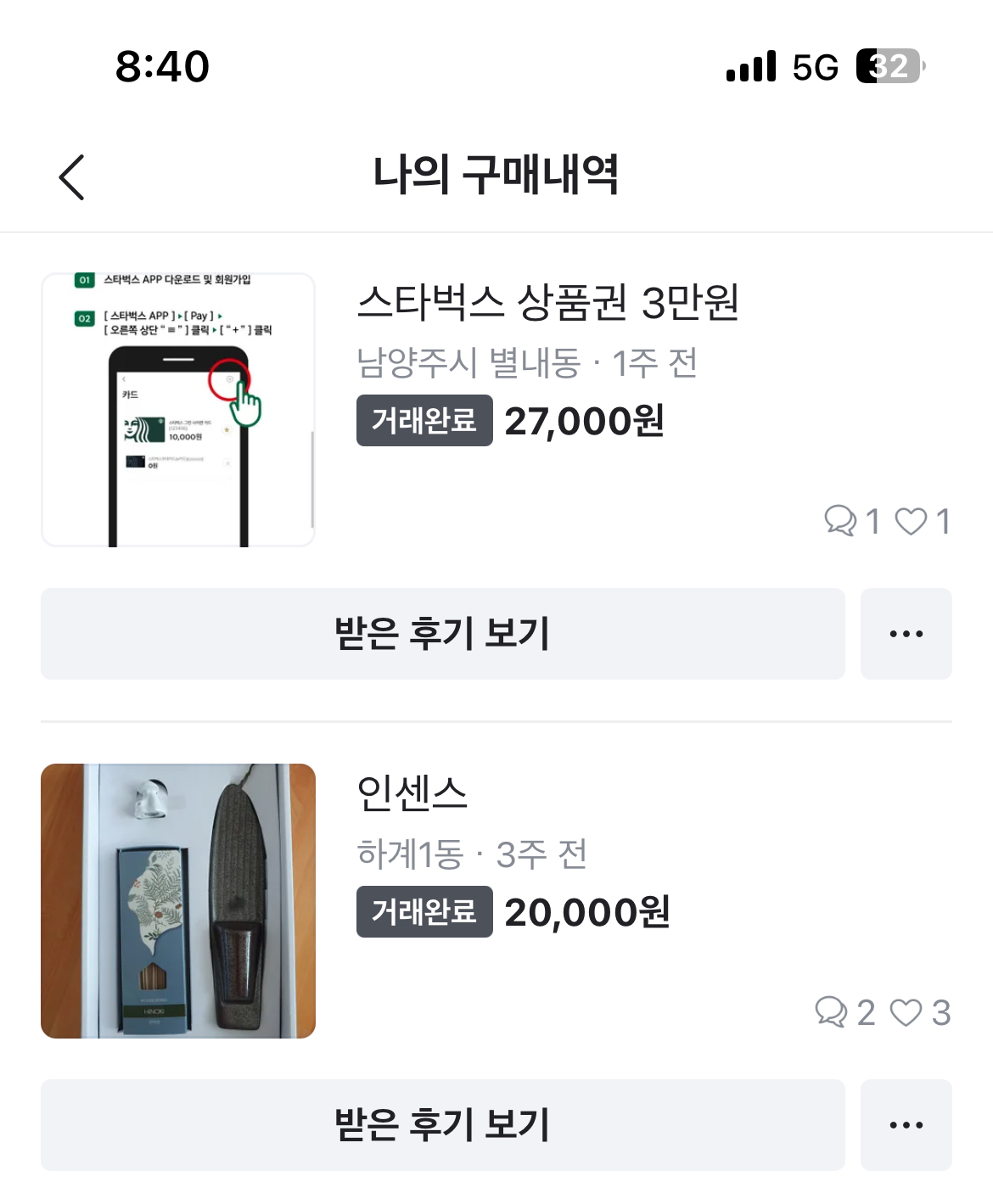The width and height of the screenshot is (993, 1204).
Task: Tap chat bubble icon on Starbucks voucher listing
Action: point(840,520)
